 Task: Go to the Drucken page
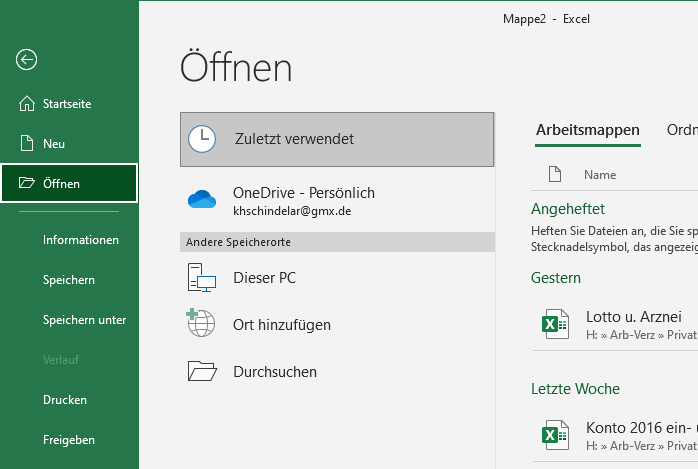pos(65,400)
